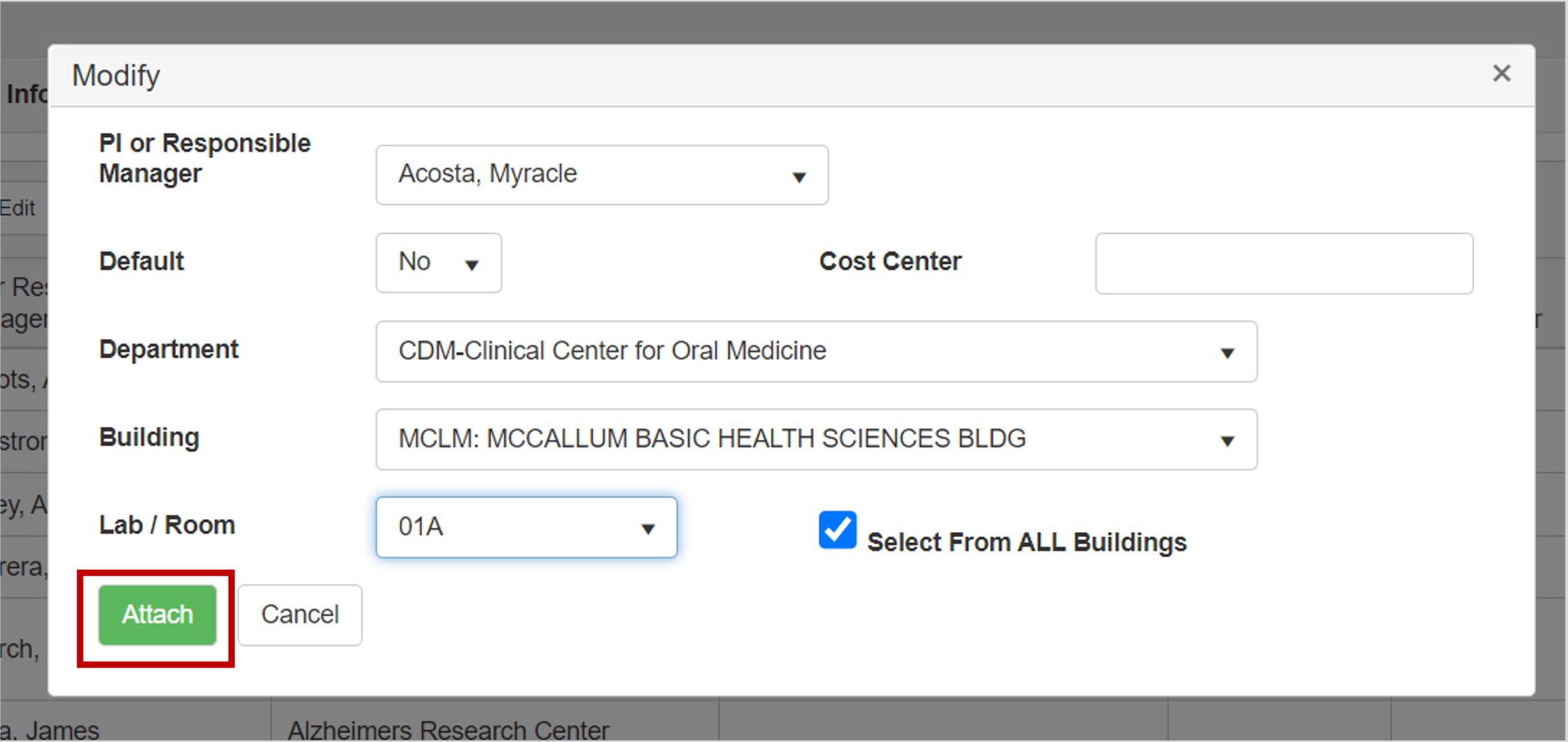Screen dimensions: 1568x742
Task: Click the Cost Center input field
Action: (x=1284, y=263)
